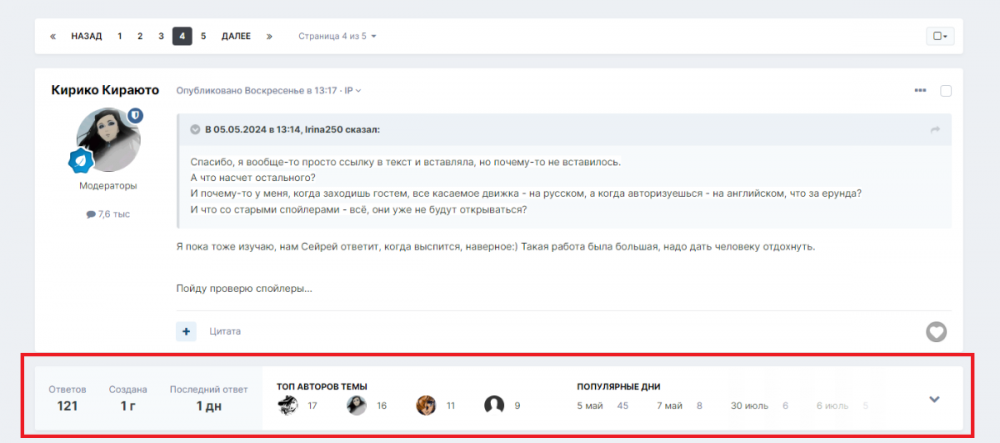
Task: Expand the topic statistics bar chevron
Action: 934,399
